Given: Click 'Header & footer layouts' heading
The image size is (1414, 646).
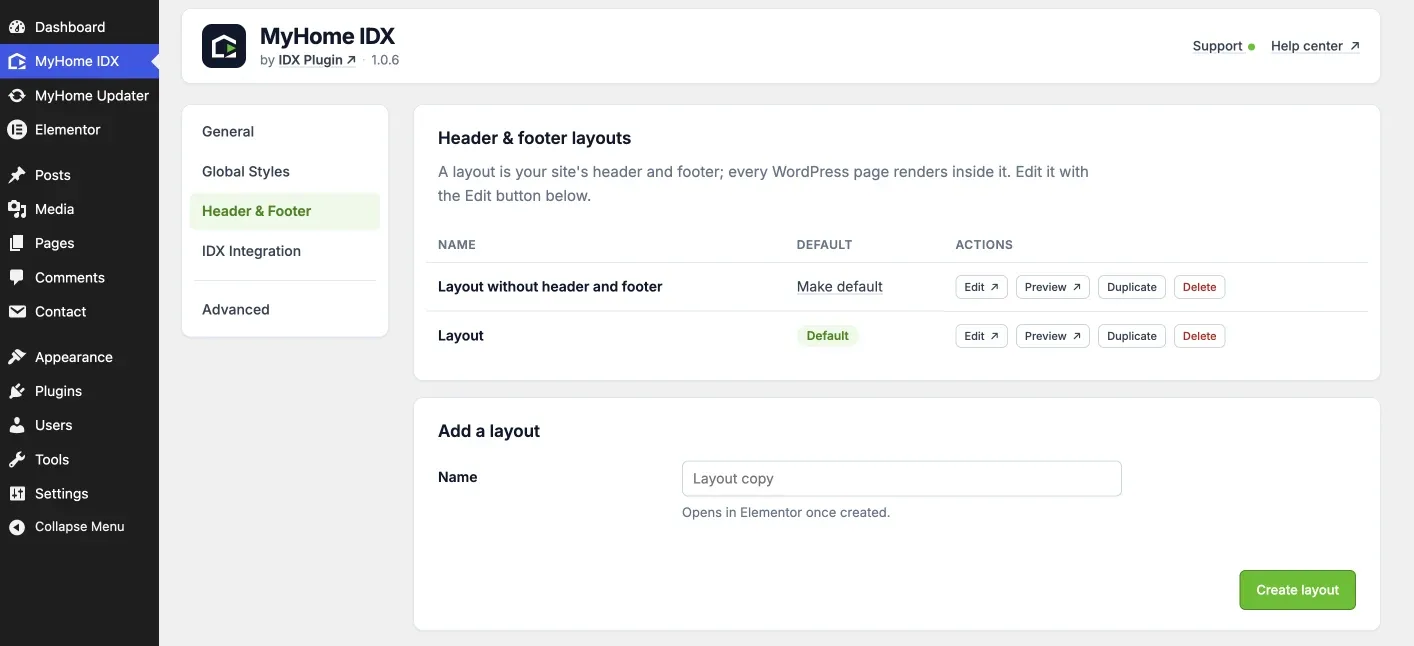Looking at the screenshot, I should coord(535,138).
